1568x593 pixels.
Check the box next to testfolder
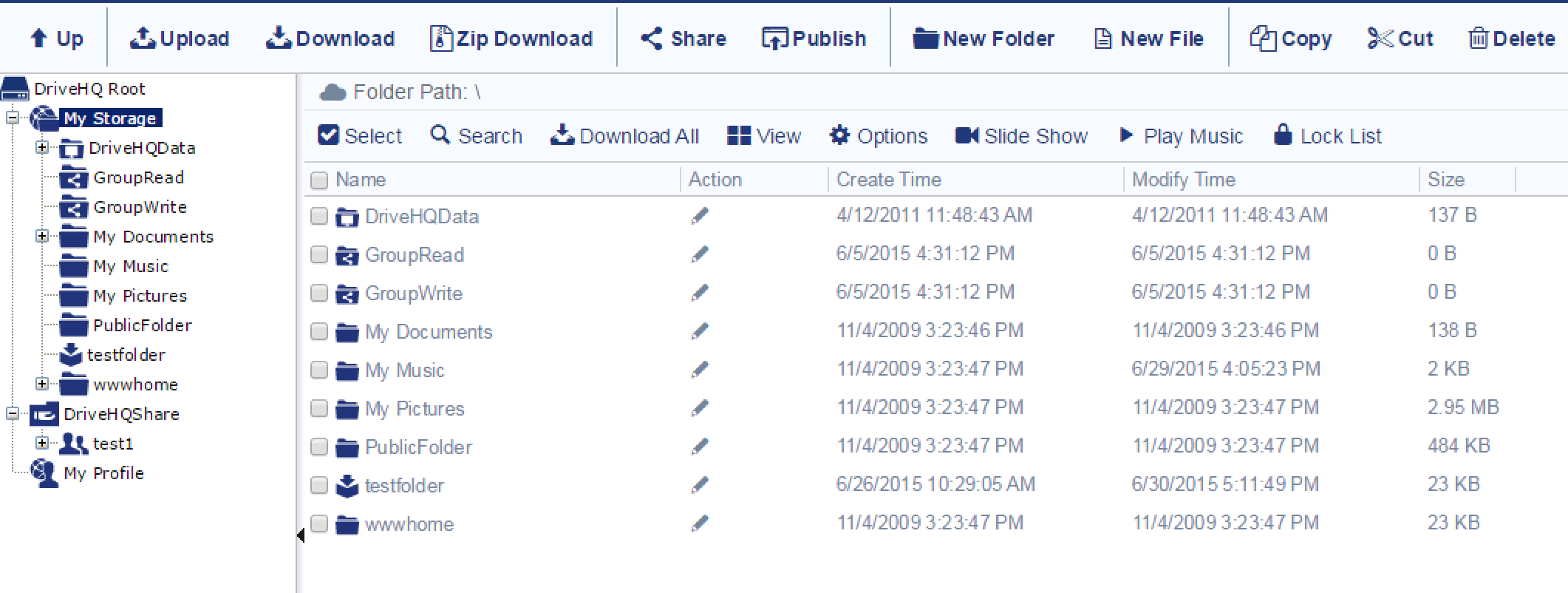click(318, 485)
